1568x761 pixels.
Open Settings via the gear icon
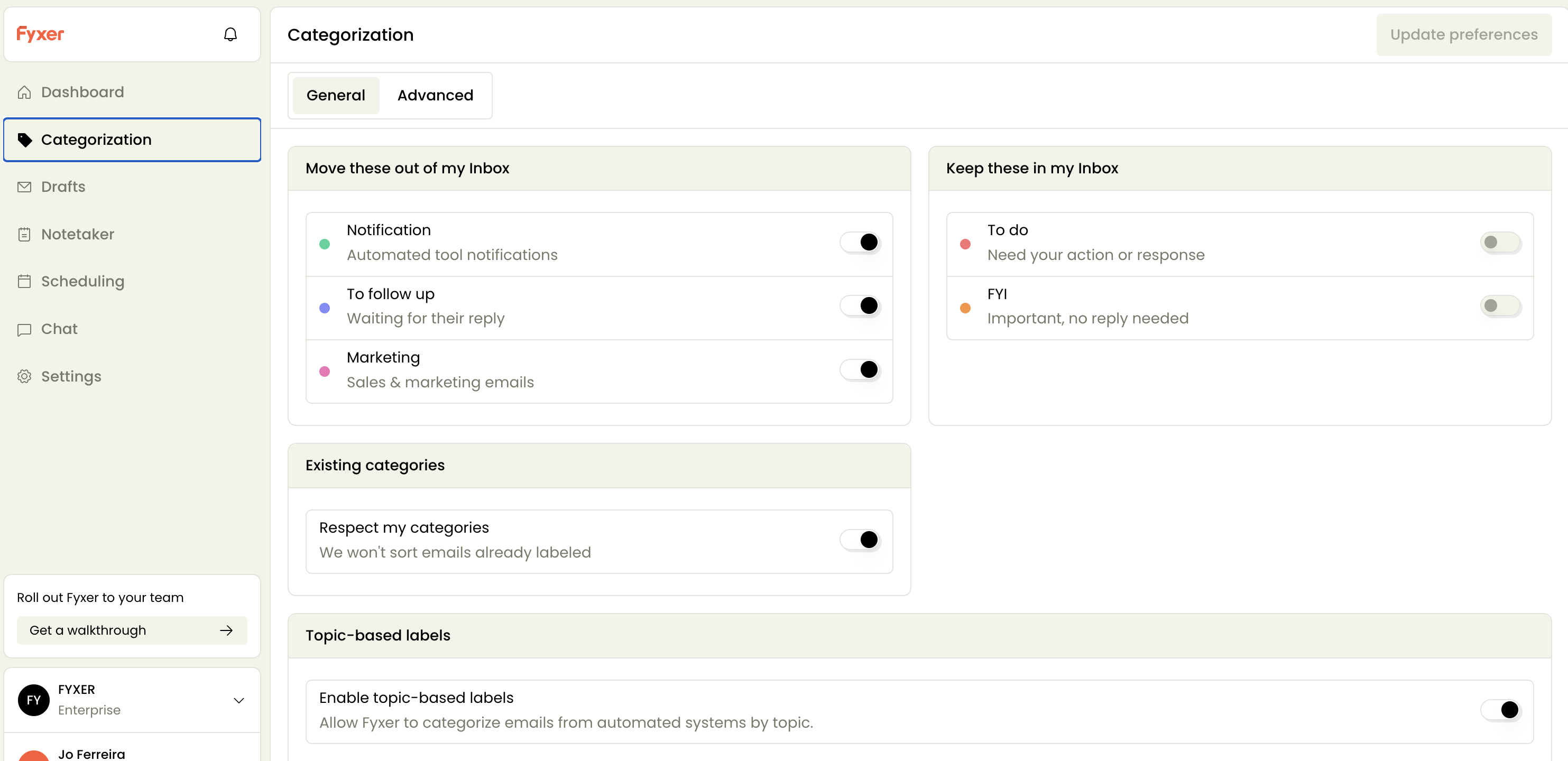click(x=24, y=377)
